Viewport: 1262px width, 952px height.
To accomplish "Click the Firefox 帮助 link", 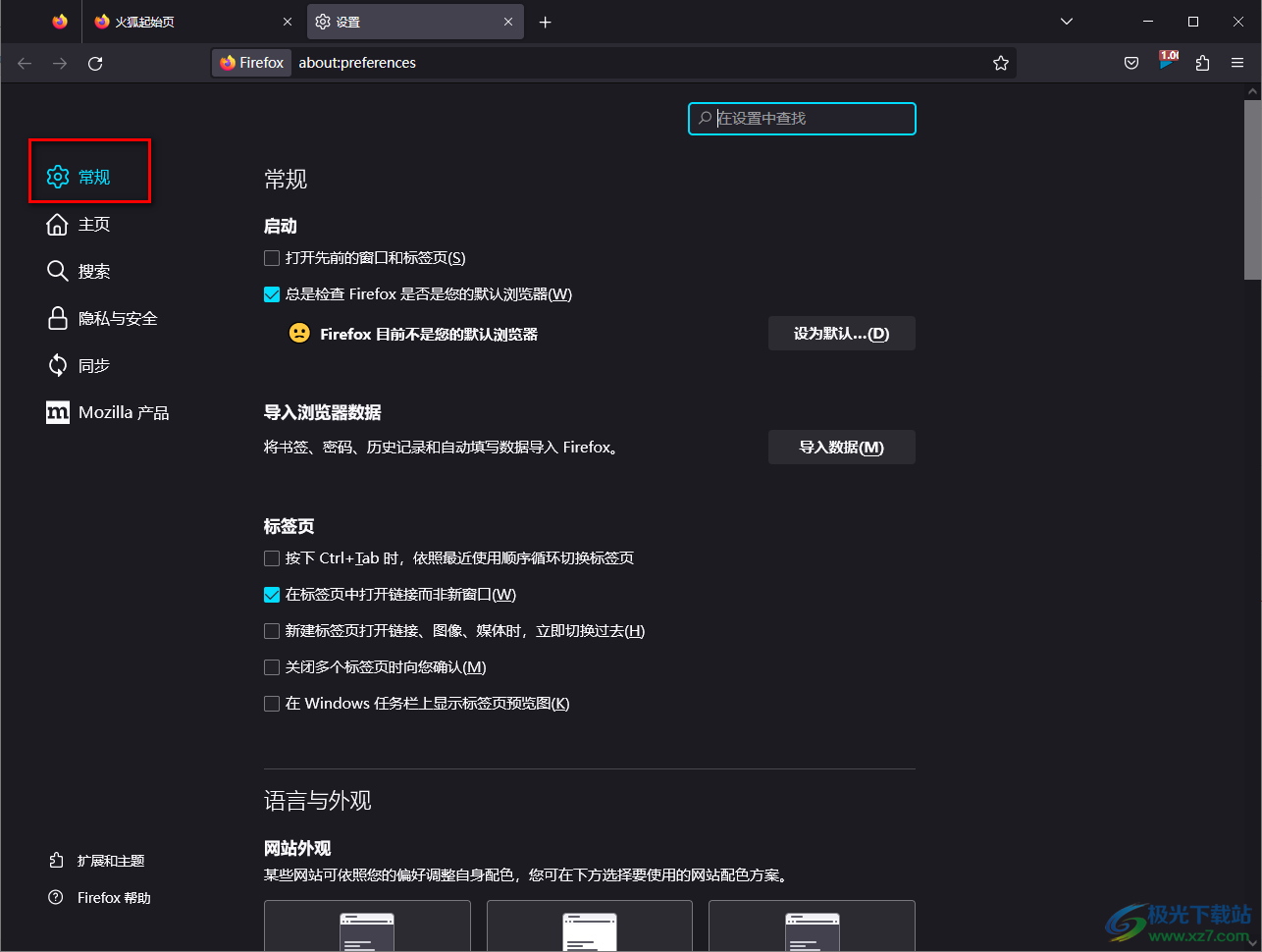I will click(x=100, y=898).
